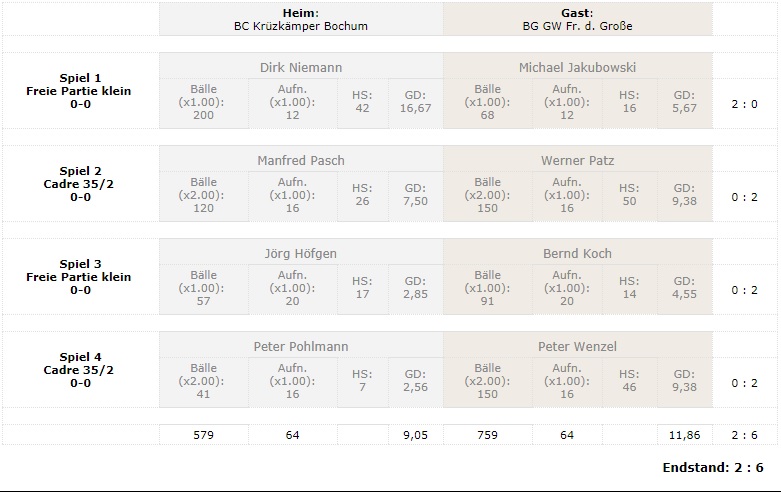Click home total balls 579 cell
781x492 pixels.
pyautogui.click(x=203, y=435)
